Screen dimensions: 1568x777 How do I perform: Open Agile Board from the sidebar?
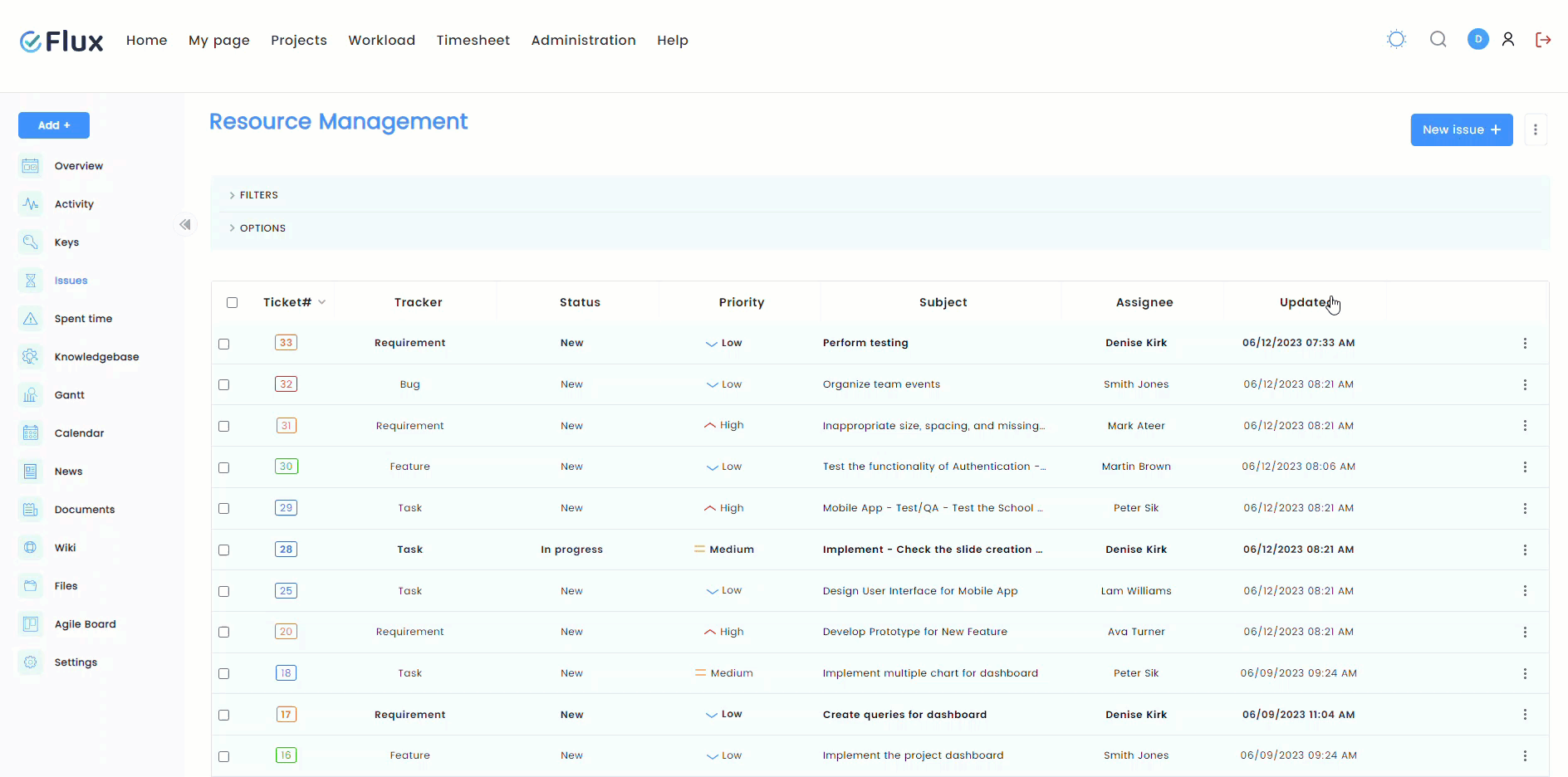coord(85,624)
